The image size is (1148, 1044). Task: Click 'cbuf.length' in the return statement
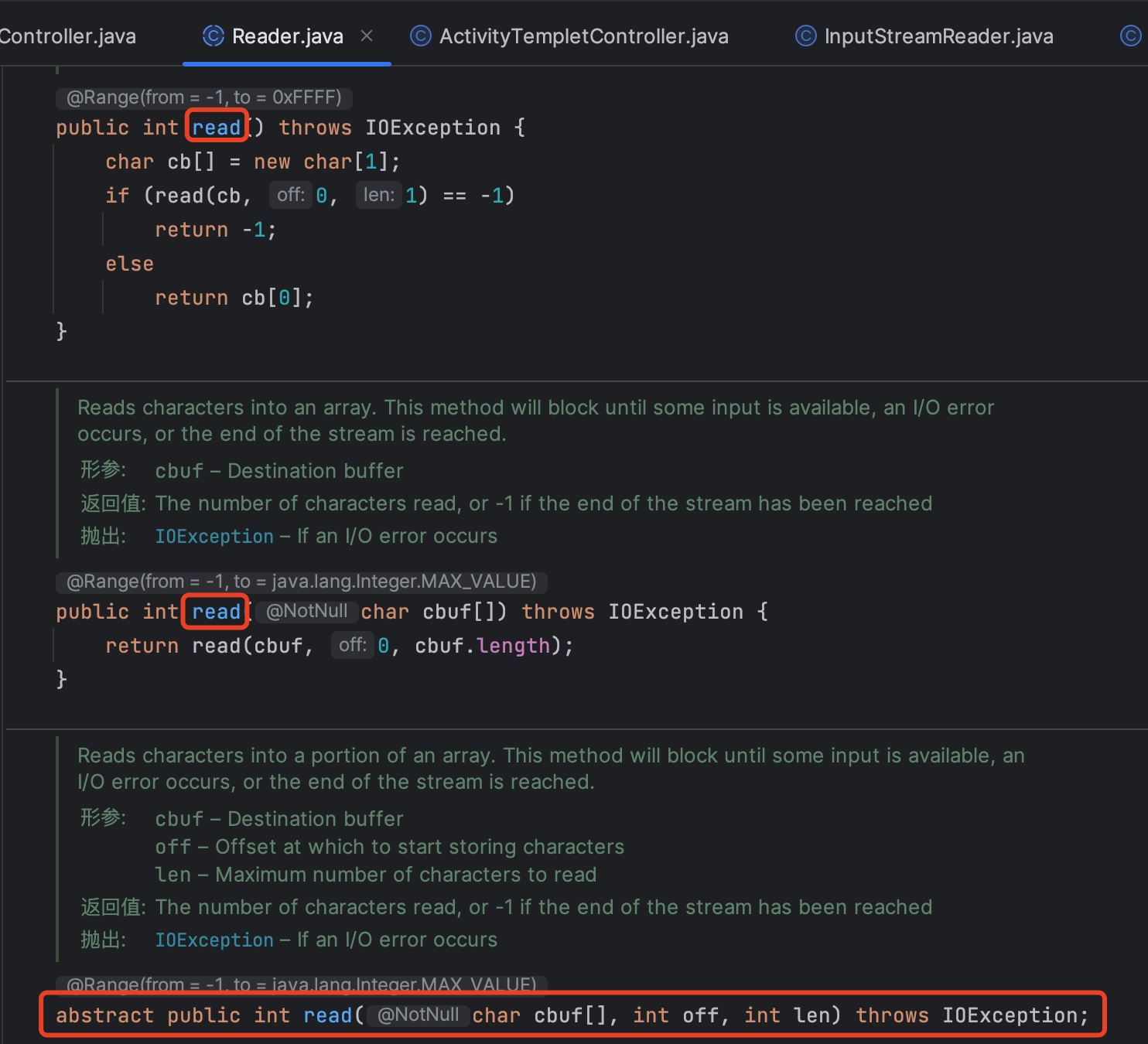point(483,646)
